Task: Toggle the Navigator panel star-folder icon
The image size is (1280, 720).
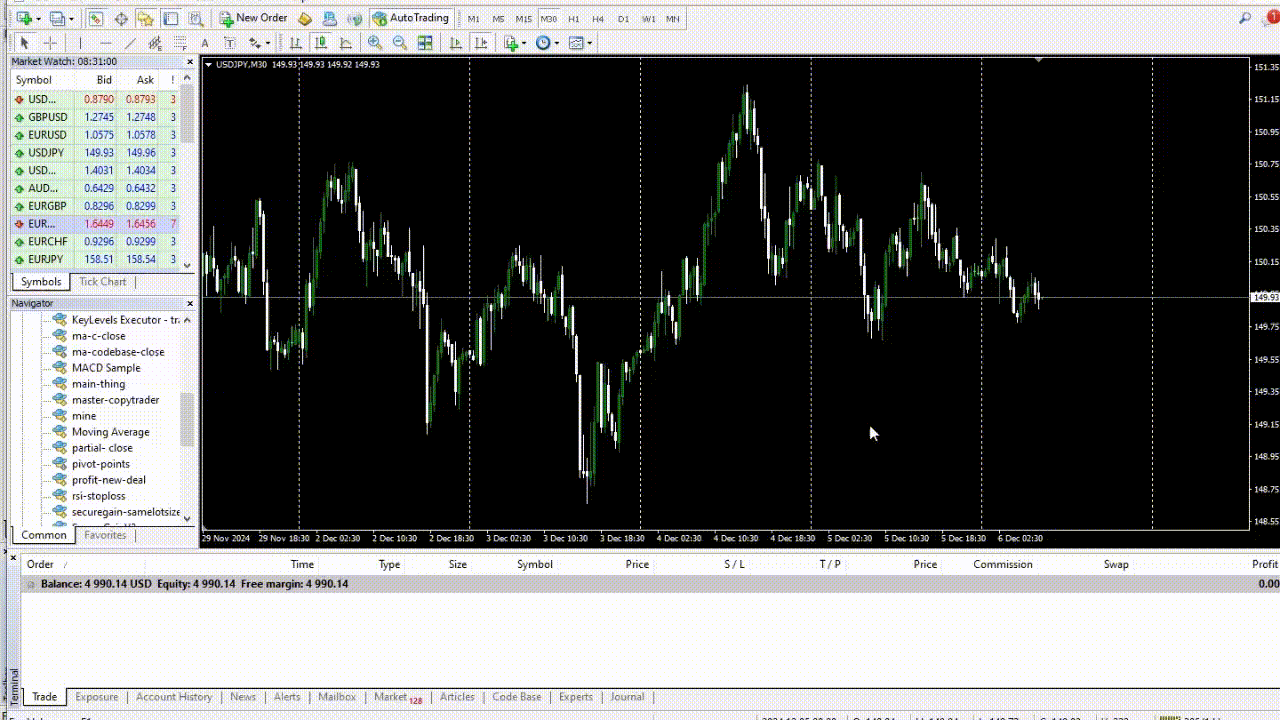Action: coord(146,18)
